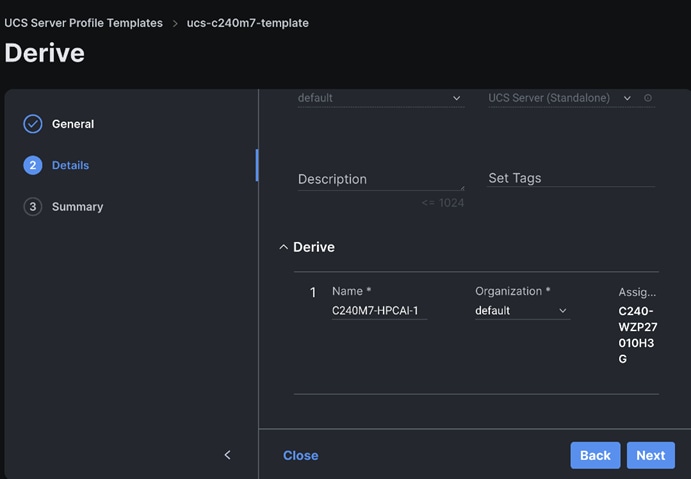Viewport: 691px width, 479px height.
Task: Open ucs-c240m7-template breadcrumb
Action: pos(248,23)
